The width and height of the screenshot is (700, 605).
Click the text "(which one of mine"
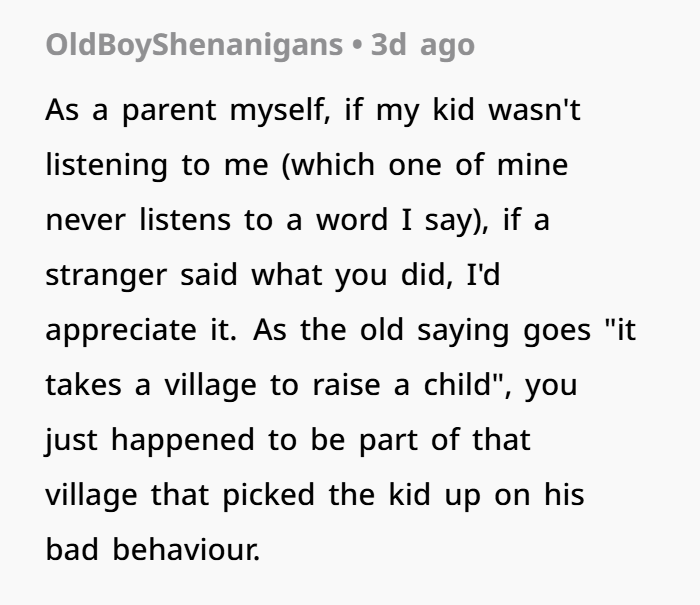tap(425, 165)
